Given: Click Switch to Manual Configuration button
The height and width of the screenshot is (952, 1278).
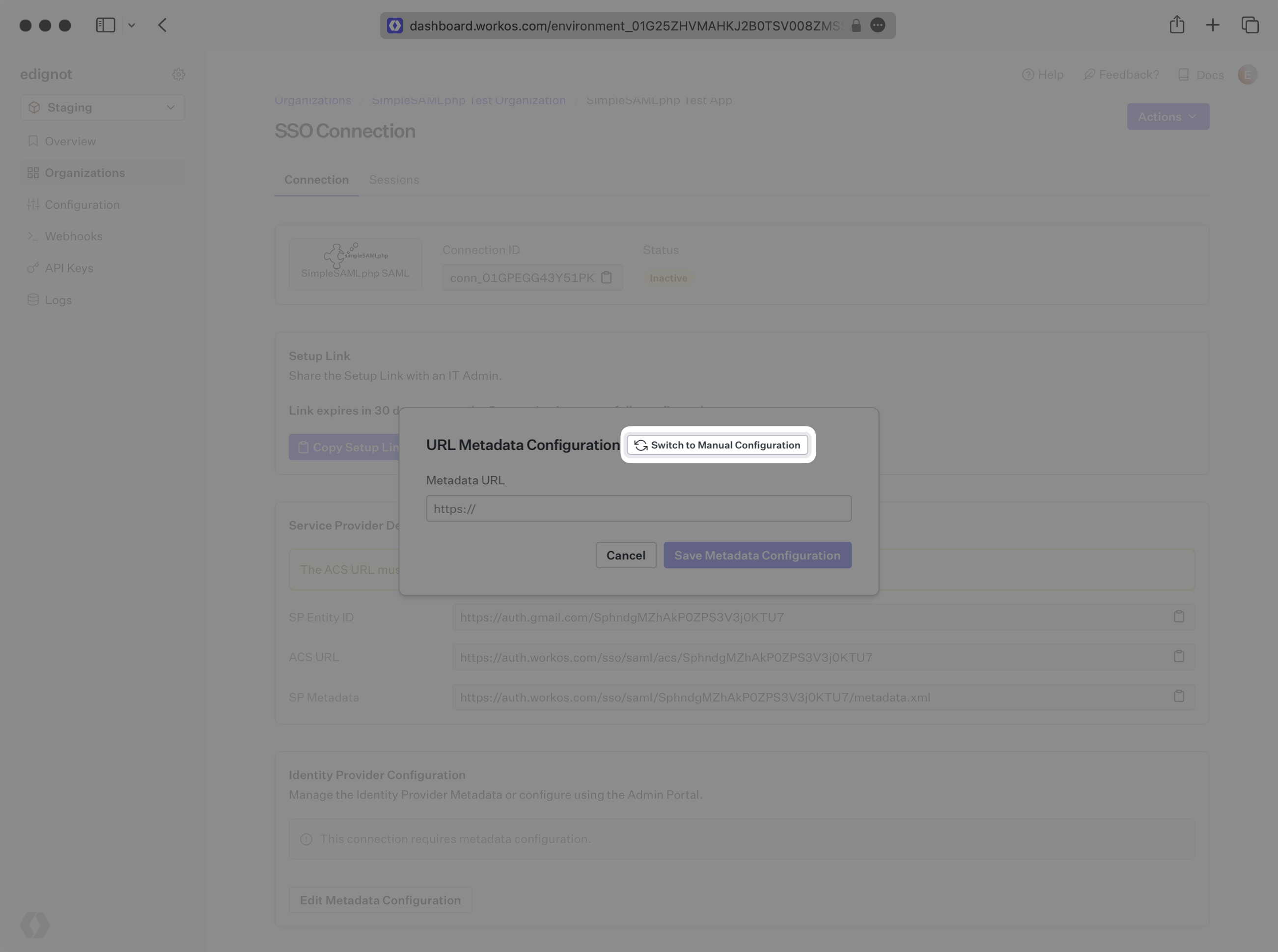Looking at the screenshot, I should point(717,445).
